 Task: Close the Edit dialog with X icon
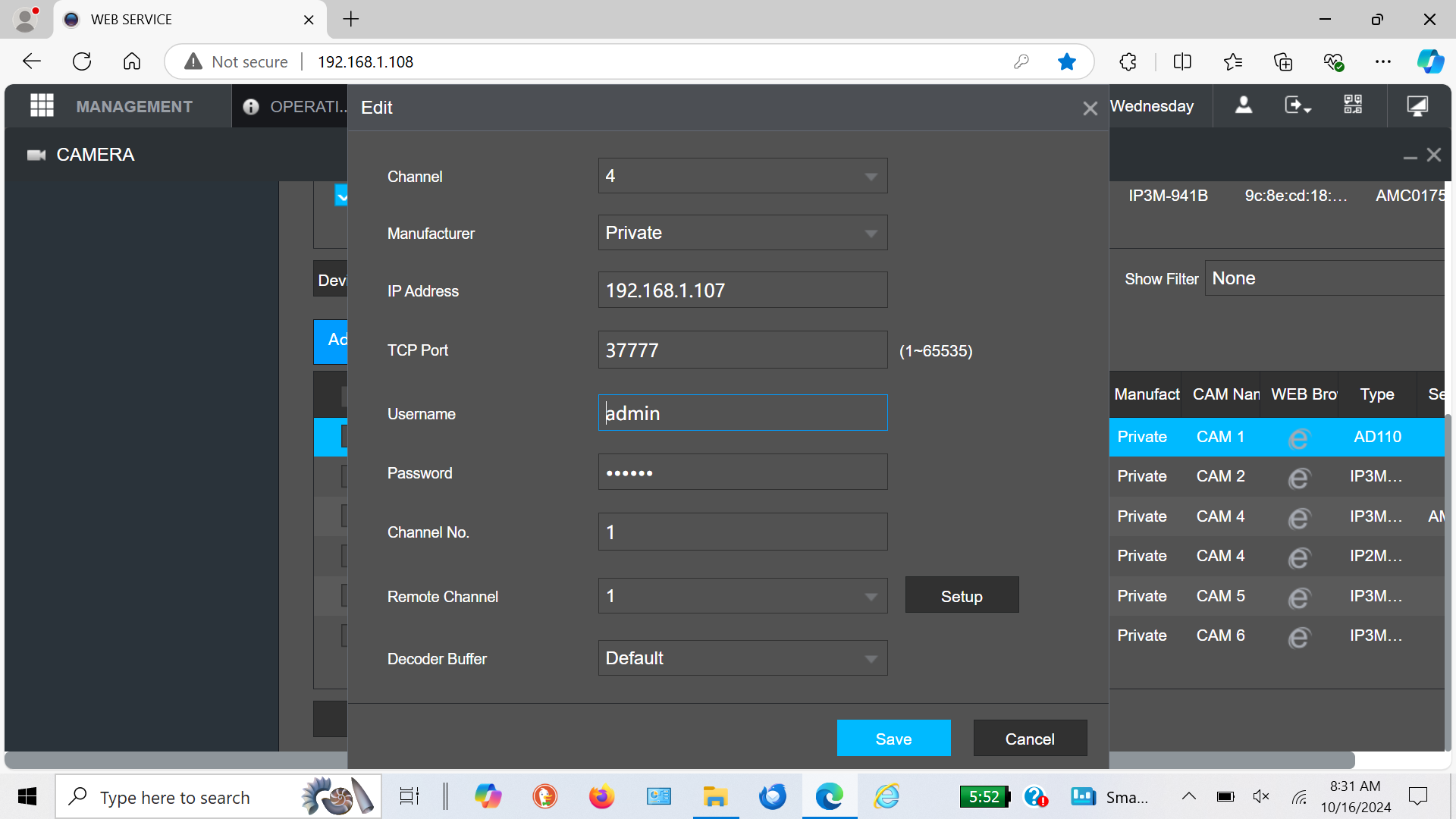pyautogui.click(x=1090, y=108)
